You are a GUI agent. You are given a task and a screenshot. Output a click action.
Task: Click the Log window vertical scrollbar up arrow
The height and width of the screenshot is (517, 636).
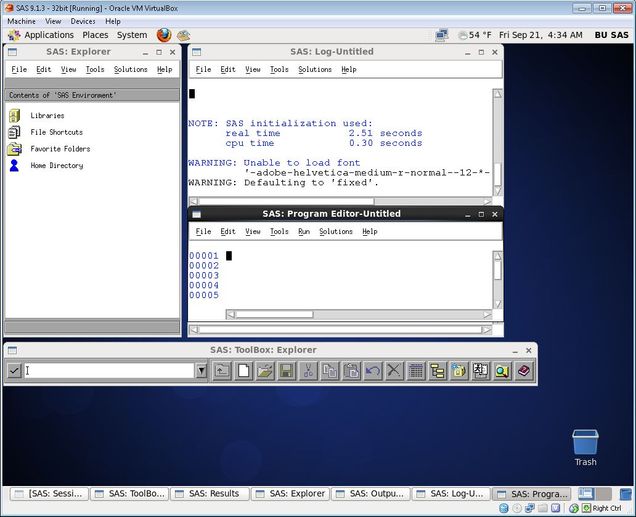(x=497, y=94)
